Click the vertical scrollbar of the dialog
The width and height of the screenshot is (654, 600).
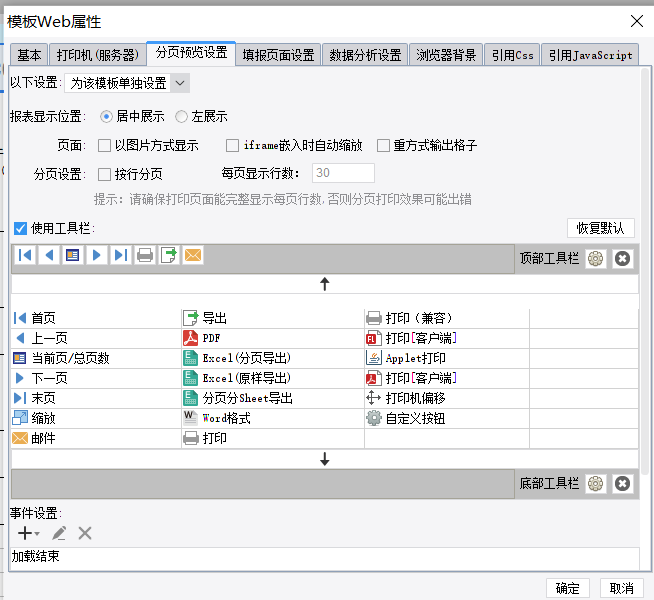[645, 271]
